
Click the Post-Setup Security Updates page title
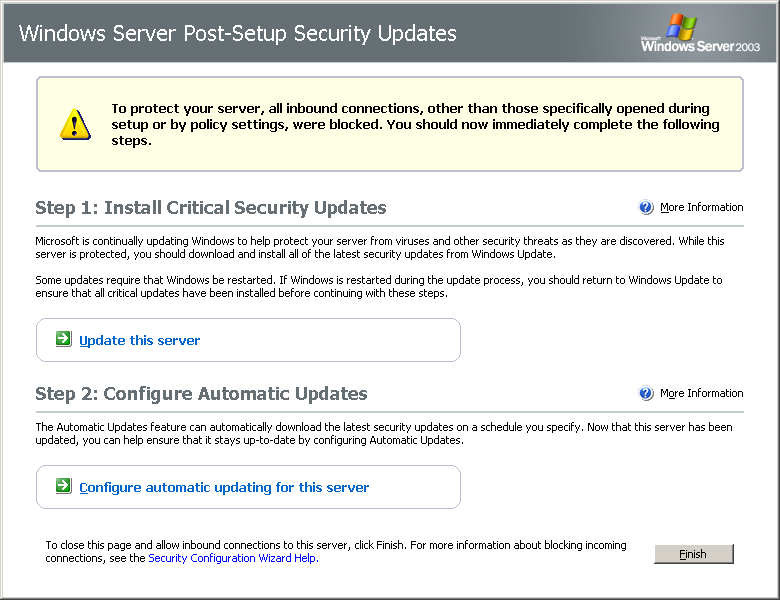(x=237, y=33)
